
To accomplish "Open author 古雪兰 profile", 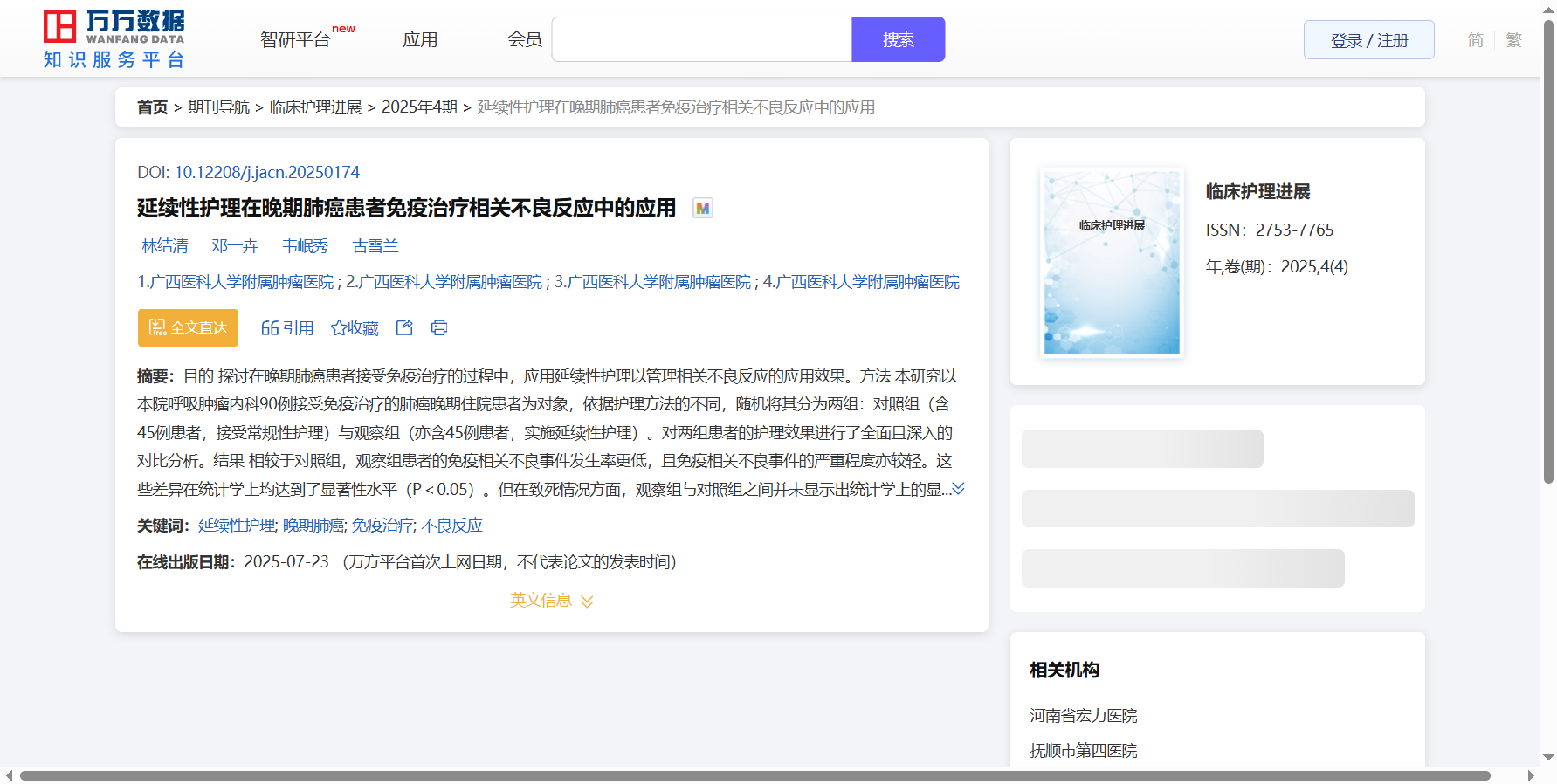I will click(x=375, y=246).
